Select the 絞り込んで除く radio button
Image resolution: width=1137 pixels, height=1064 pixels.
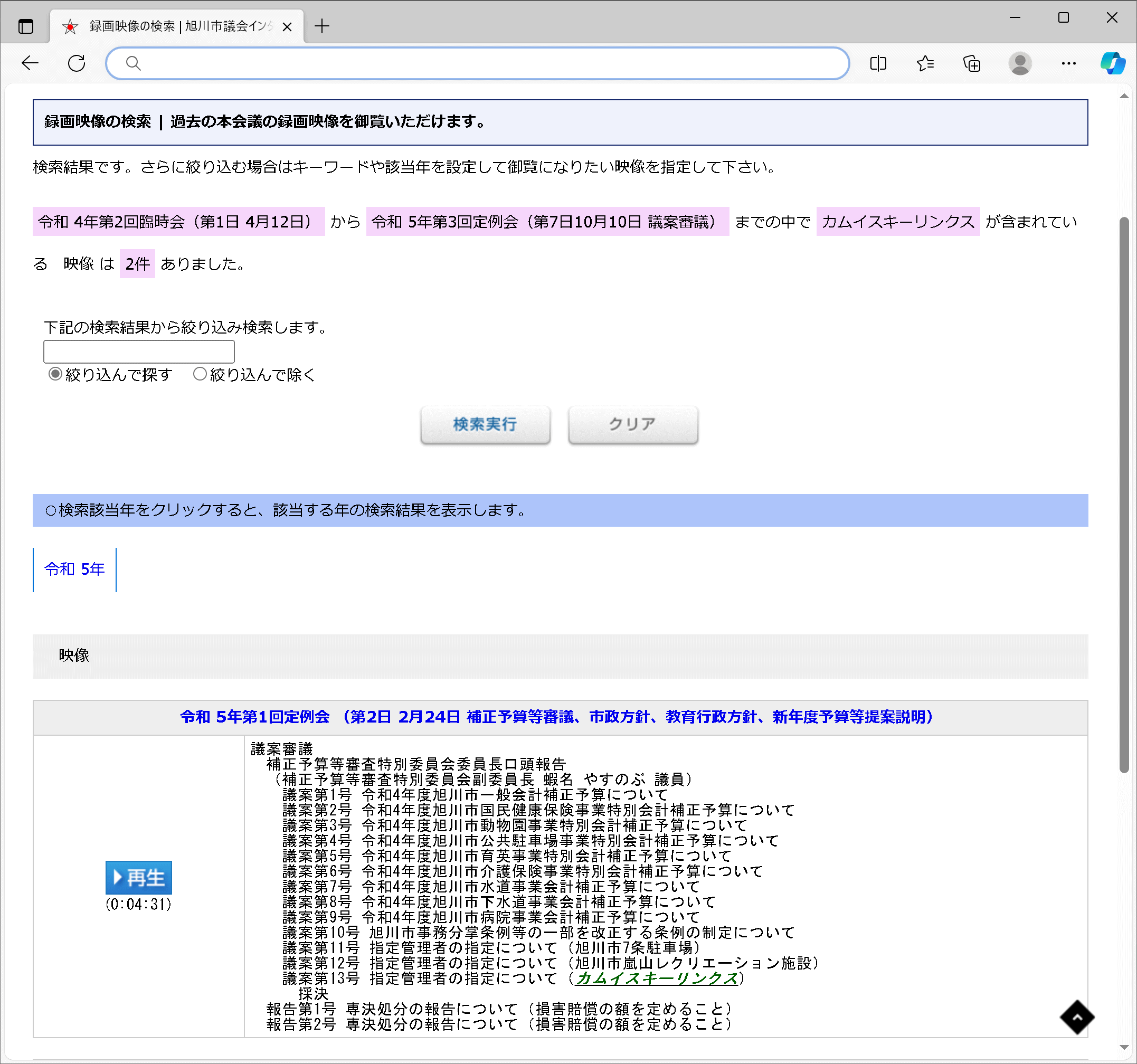point(200,374)
